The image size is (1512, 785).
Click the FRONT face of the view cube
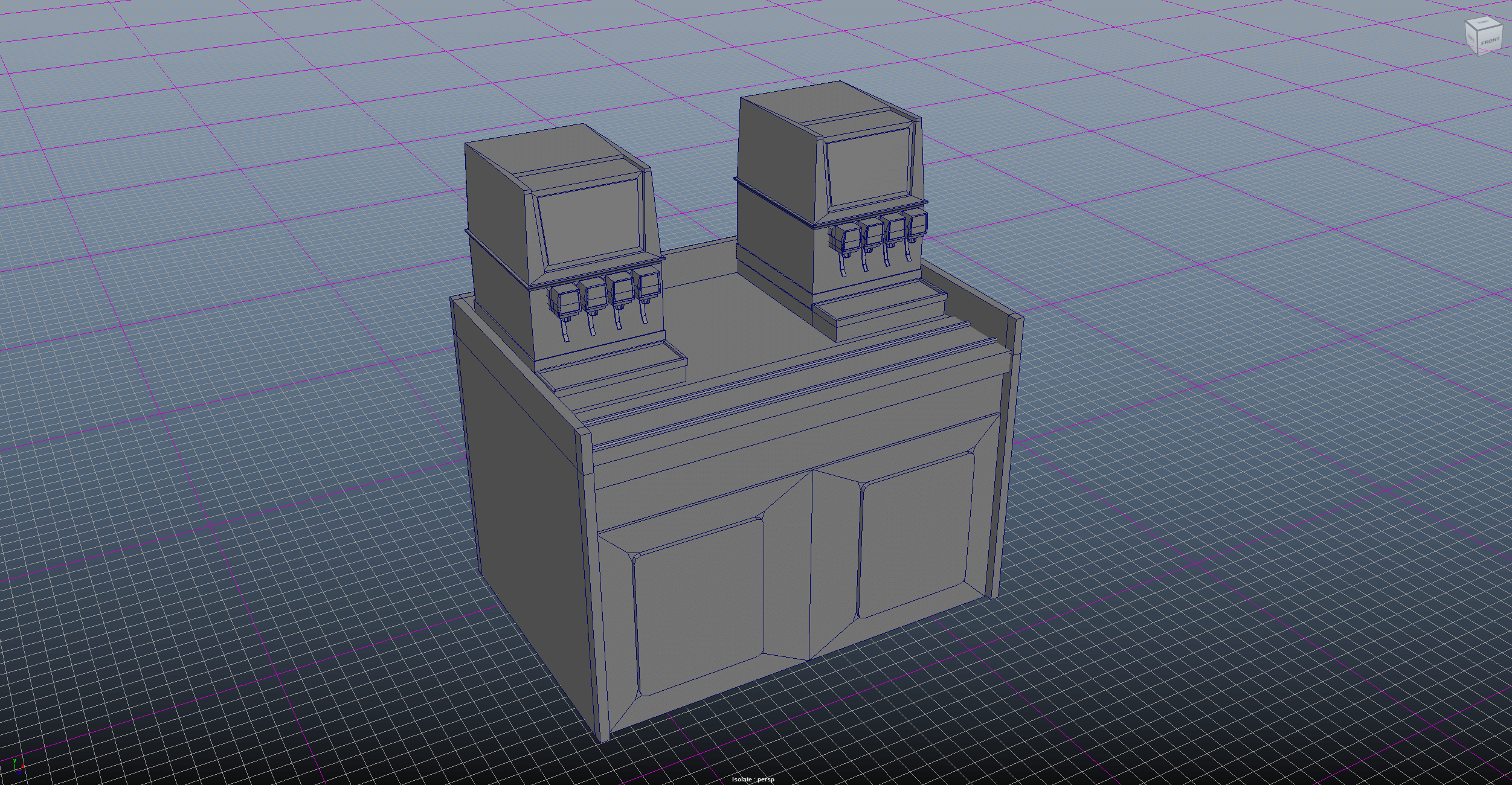pos(1490,41)
